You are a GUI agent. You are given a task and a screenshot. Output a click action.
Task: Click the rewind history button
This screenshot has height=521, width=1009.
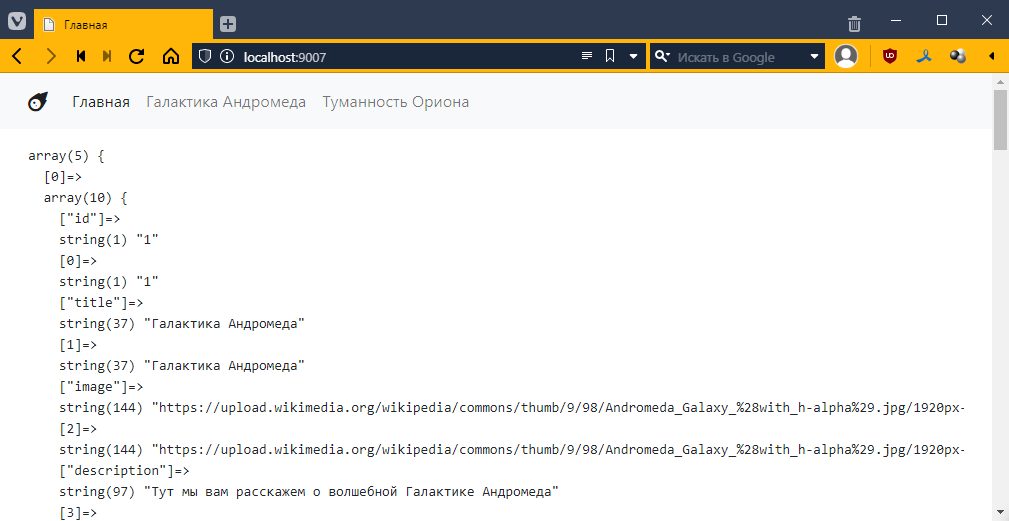click(81, 57)
